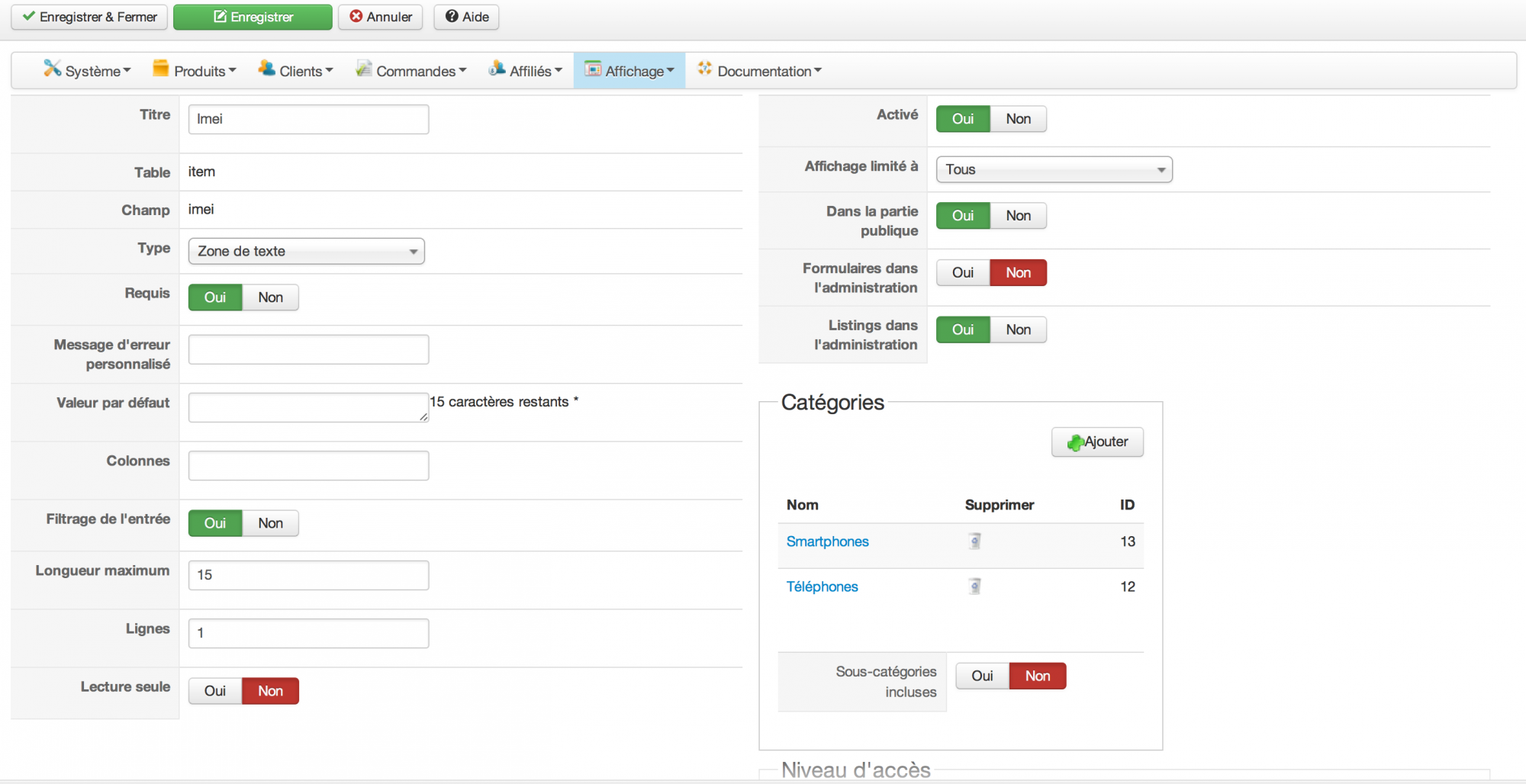This screenshot has height=784, width=1526.
Task: Expand the Système menu
Action: click(87, 71)
